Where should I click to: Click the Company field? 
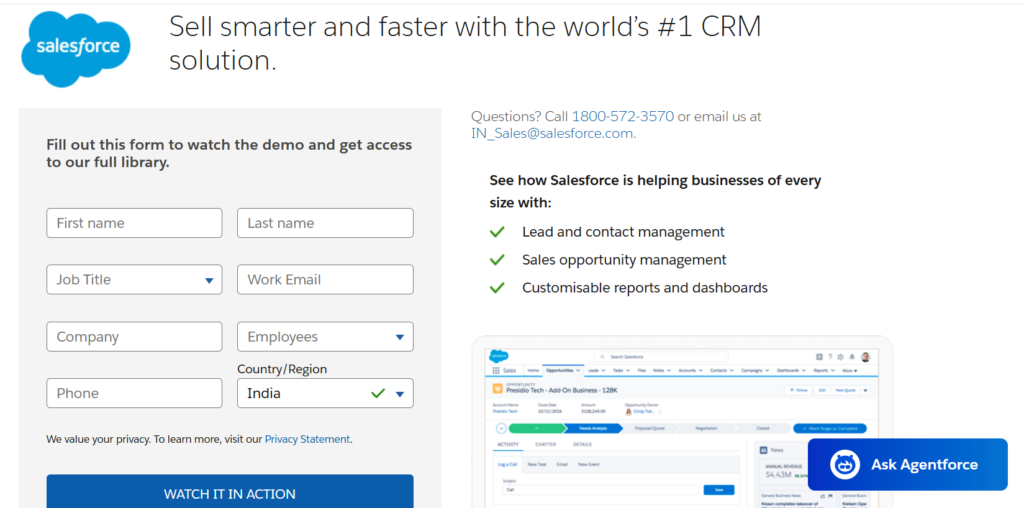coord(135,337)
